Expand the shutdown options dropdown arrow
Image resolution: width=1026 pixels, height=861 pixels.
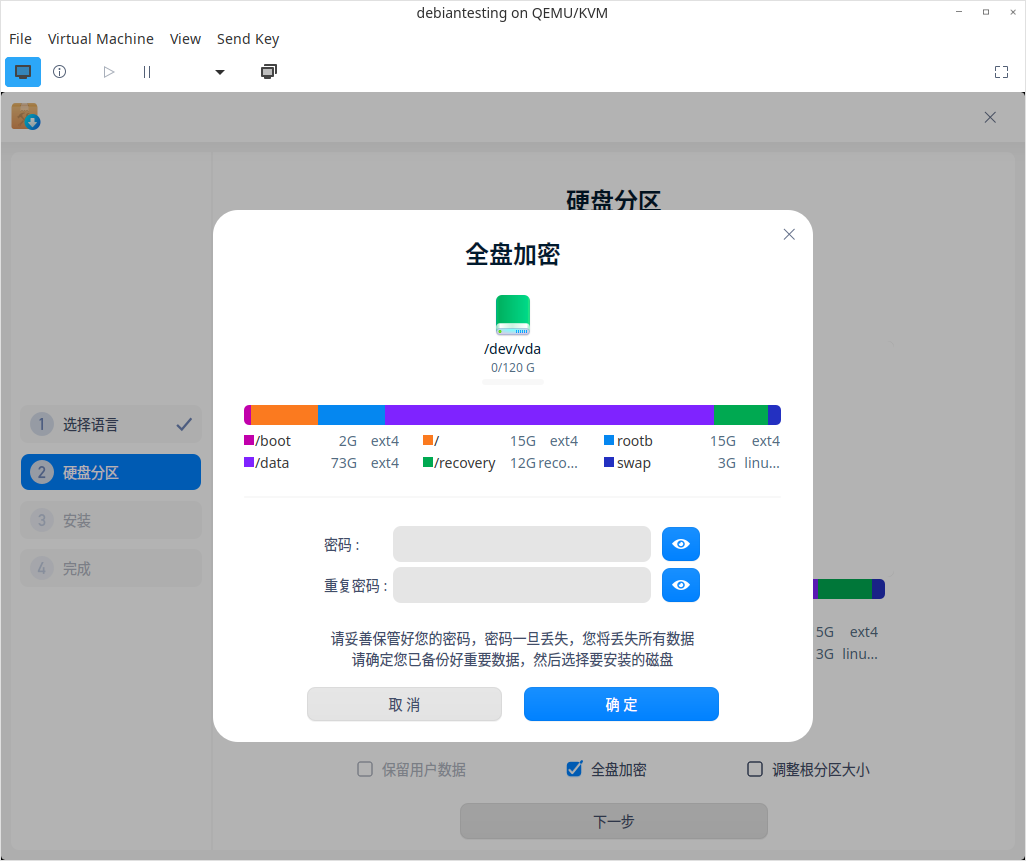(220, 72)
